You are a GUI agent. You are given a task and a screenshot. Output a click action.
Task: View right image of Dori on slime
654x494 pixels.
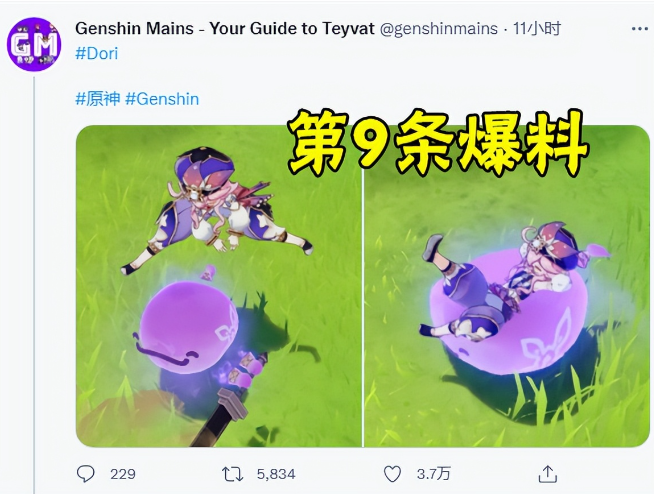[x=507, y=286]
